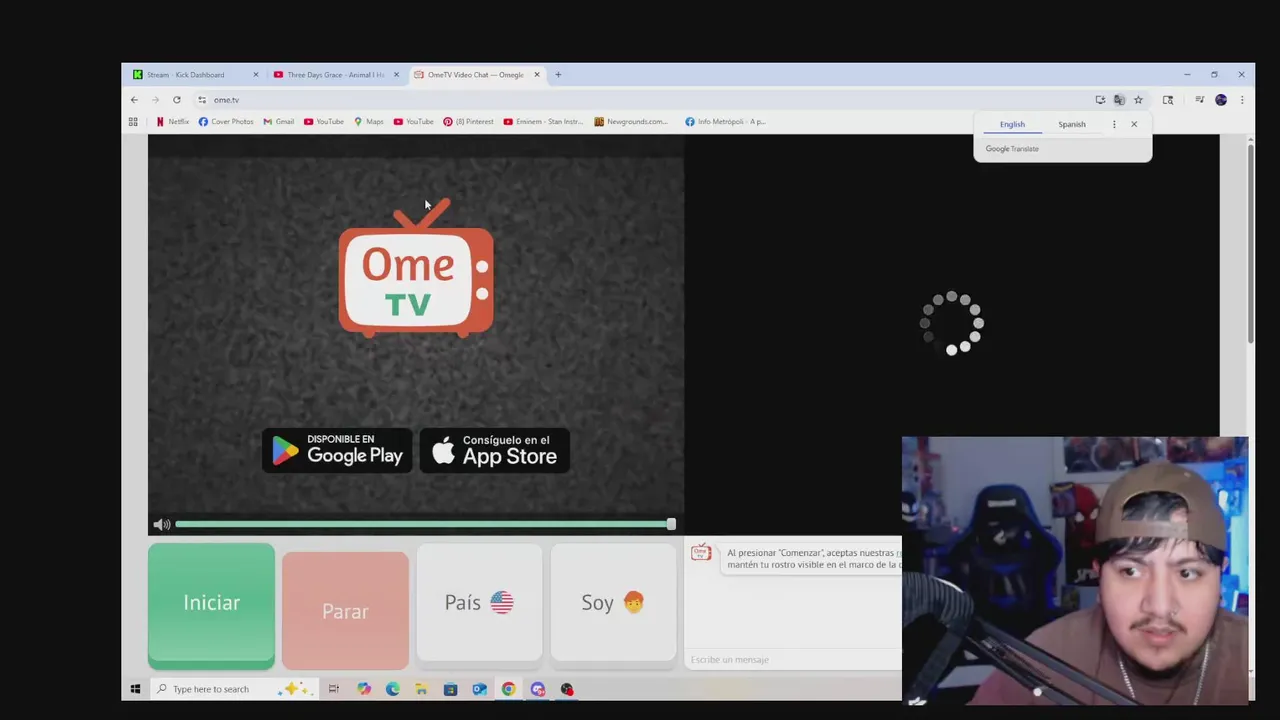
Task: Click the OmeTV avatar in the chat message
Action: point(701,553)
